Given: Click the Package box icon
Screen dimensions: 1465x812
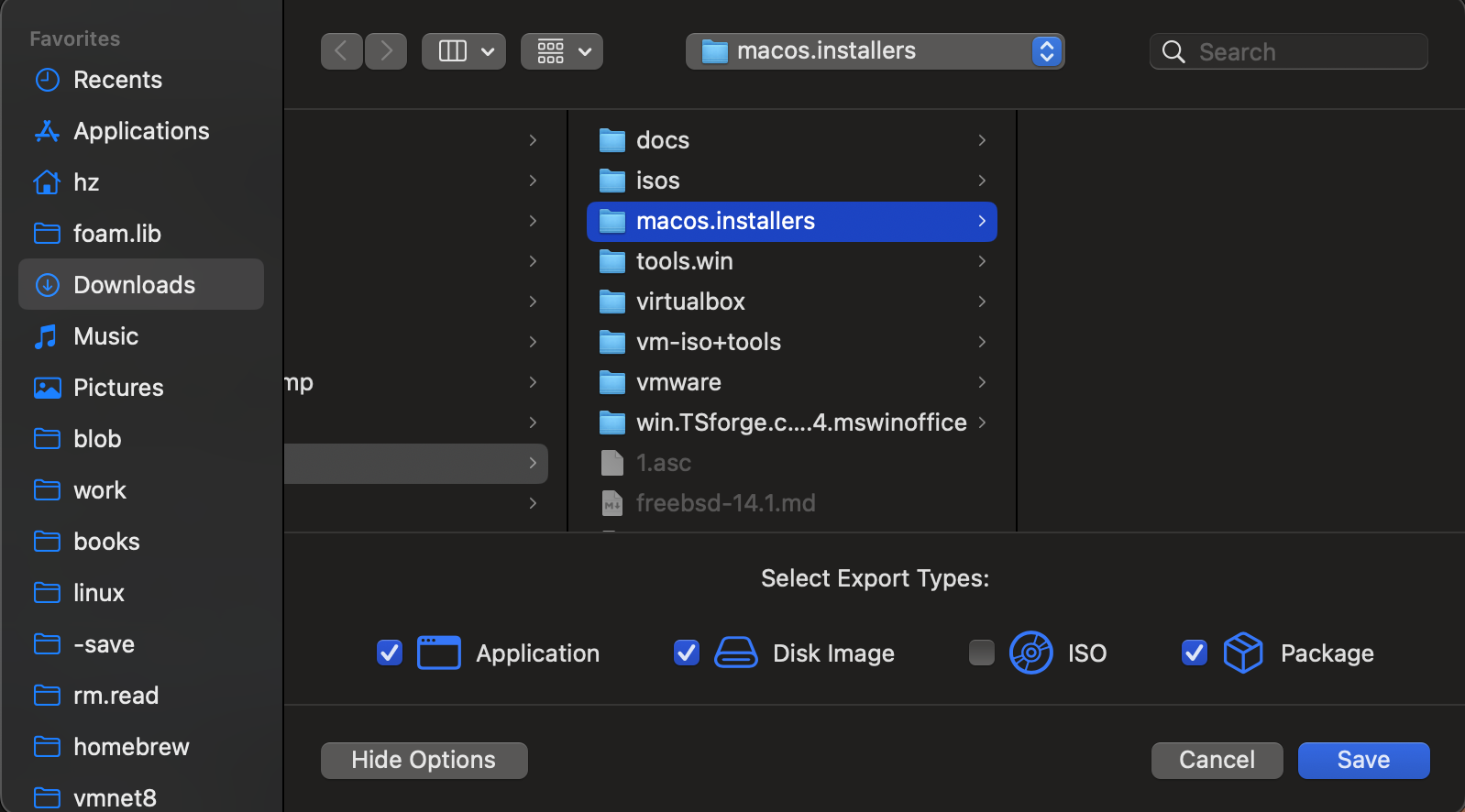Looking at the screenshot, I should click(1242, 653).
